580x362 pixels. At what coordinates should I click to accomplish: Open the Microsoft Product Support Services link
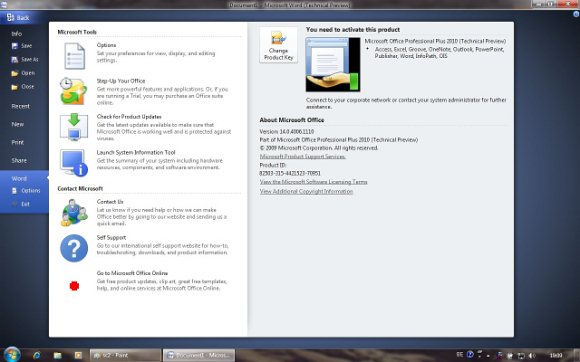(303, 156)
